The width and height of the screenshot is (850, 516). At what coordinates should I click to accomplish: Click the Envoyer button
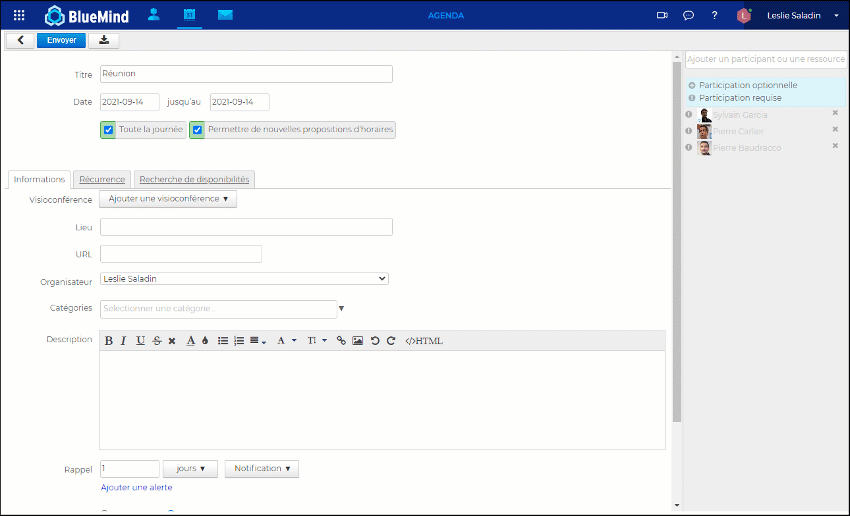coord(61,40)
